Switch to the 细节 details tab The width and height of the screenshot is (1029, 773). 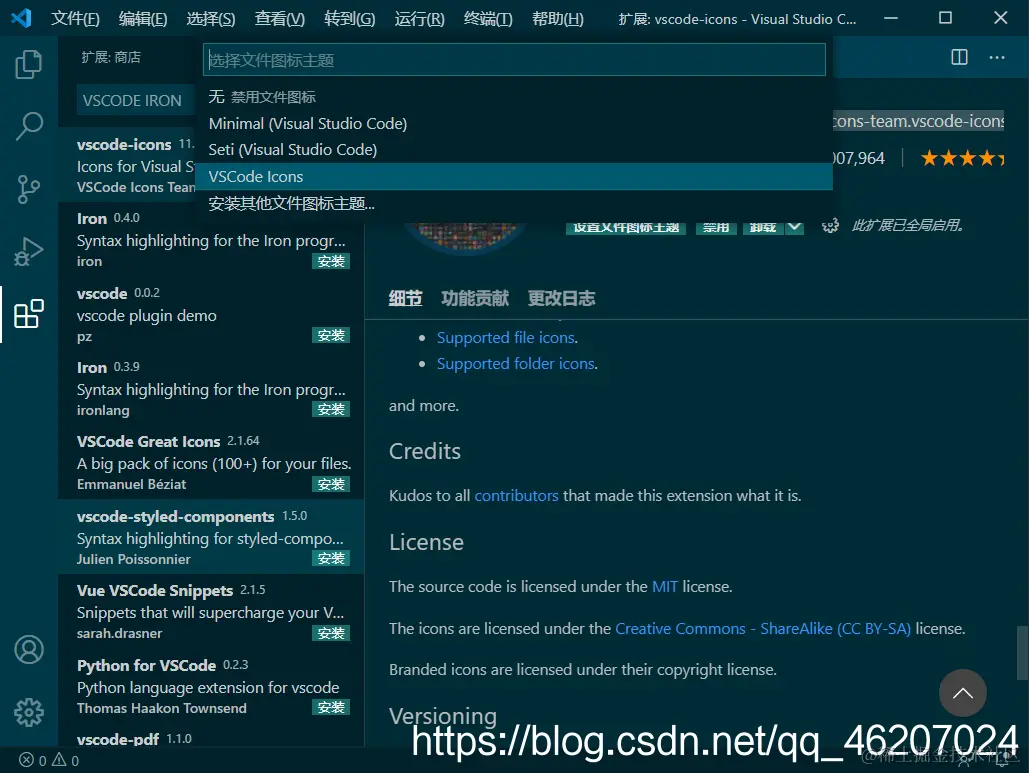click(x=406, y=298)
